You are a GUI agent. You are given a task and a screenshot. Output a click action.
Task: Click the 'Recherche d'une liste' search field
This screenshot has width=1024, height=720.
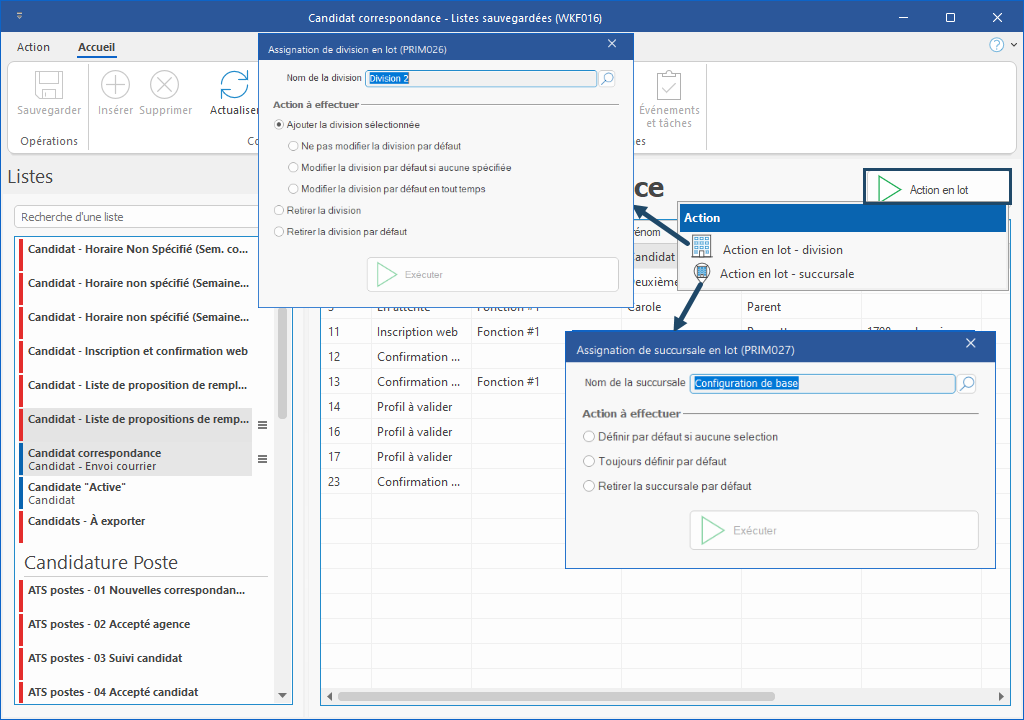tap(140, 217)
